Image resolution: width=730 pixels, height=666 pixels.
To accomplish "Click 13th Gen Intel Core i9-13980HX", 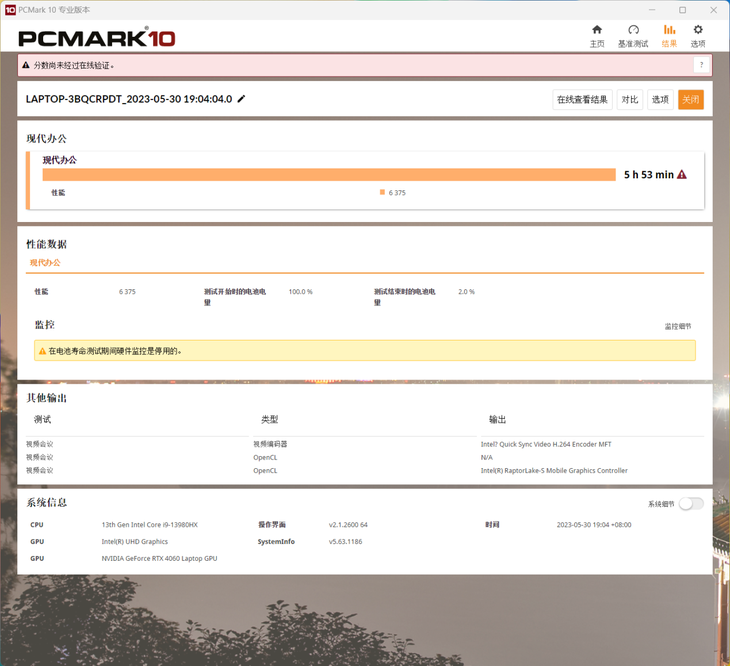I will point(149,525).
